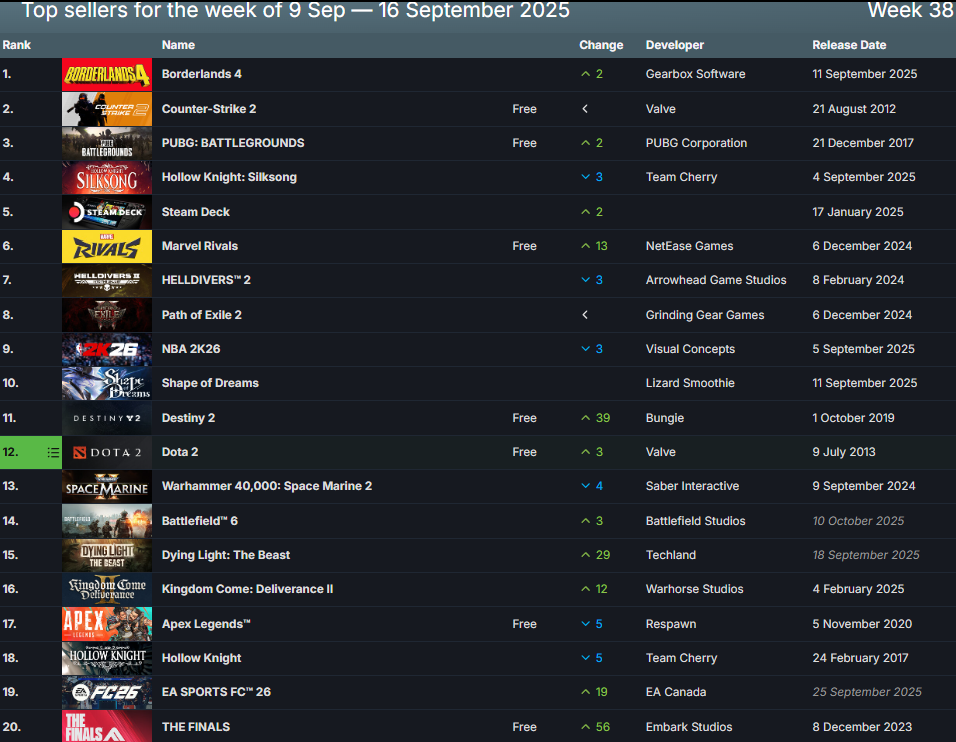Click the green rank 12 highlighted cell
The width and height of the screenshot is (956, 742).
(22, 452)
